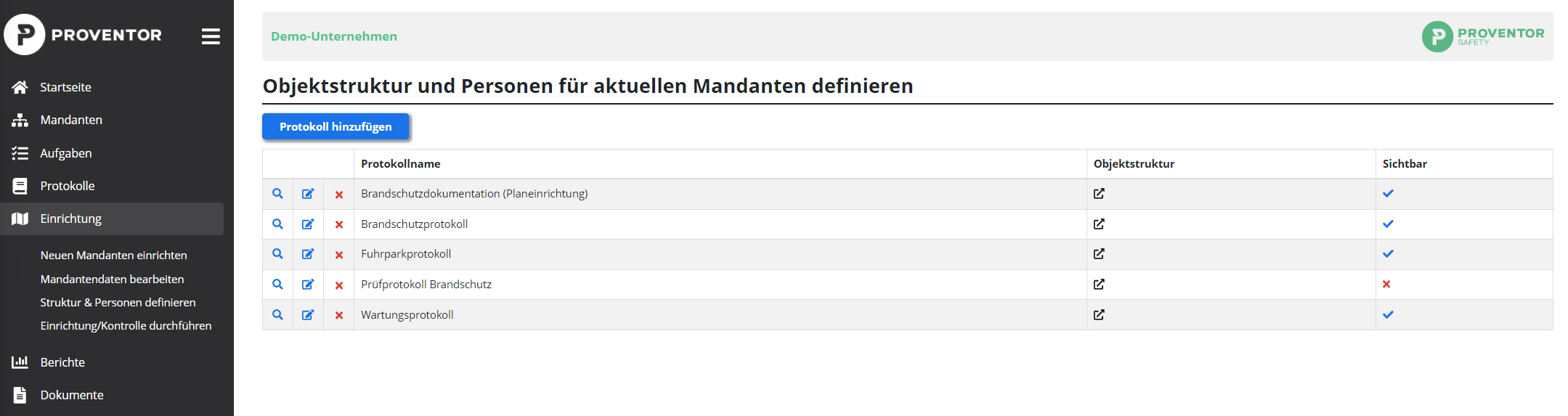Open magnifier view for Brandschutzprotokoll row
The width and height of the screenshot is (1568, 416).
[277, 224]
